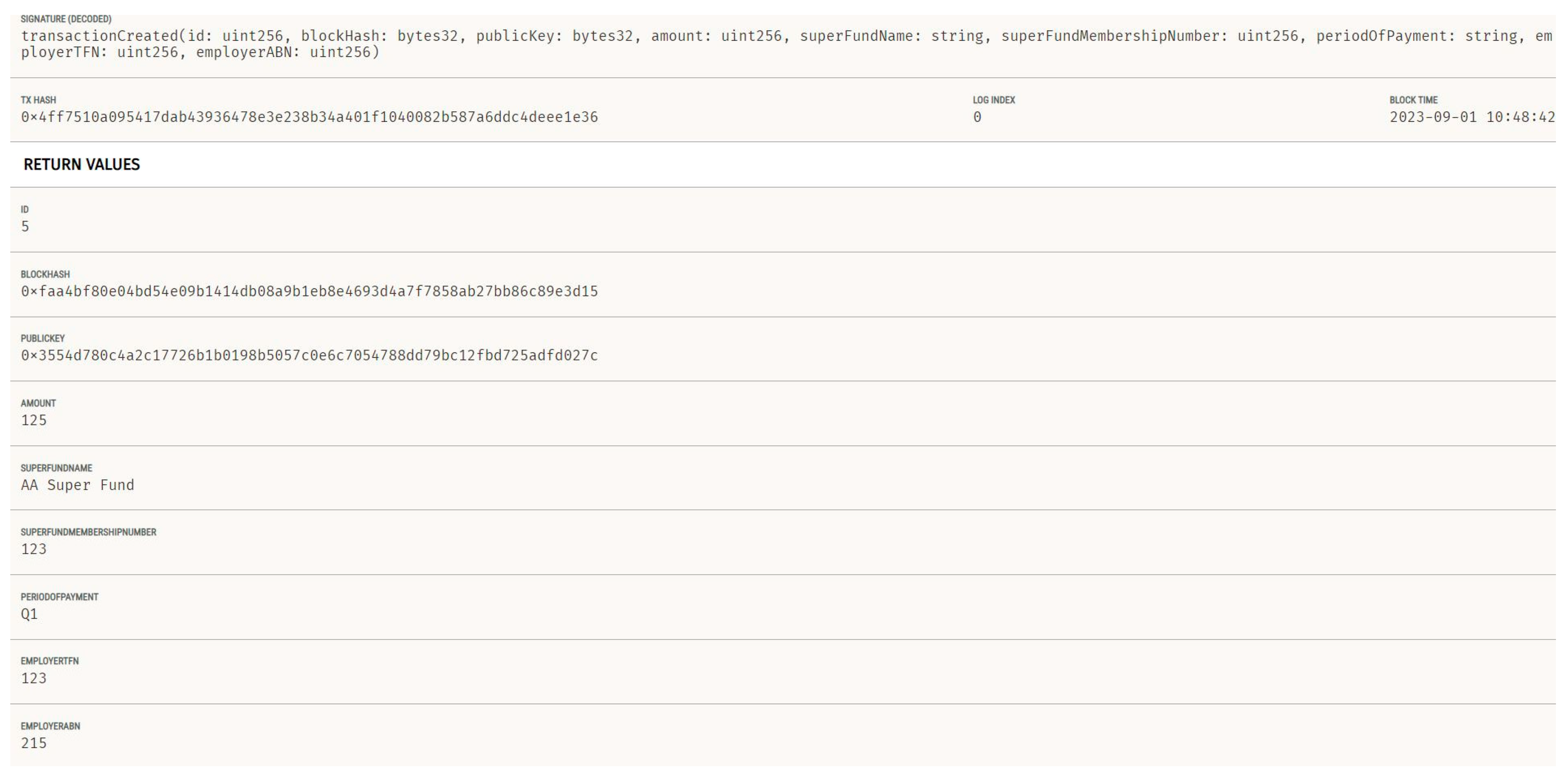The width and height of the screenshot is (1568, 775).
Task: Click the TX HASH label
Action: [38, 100]
